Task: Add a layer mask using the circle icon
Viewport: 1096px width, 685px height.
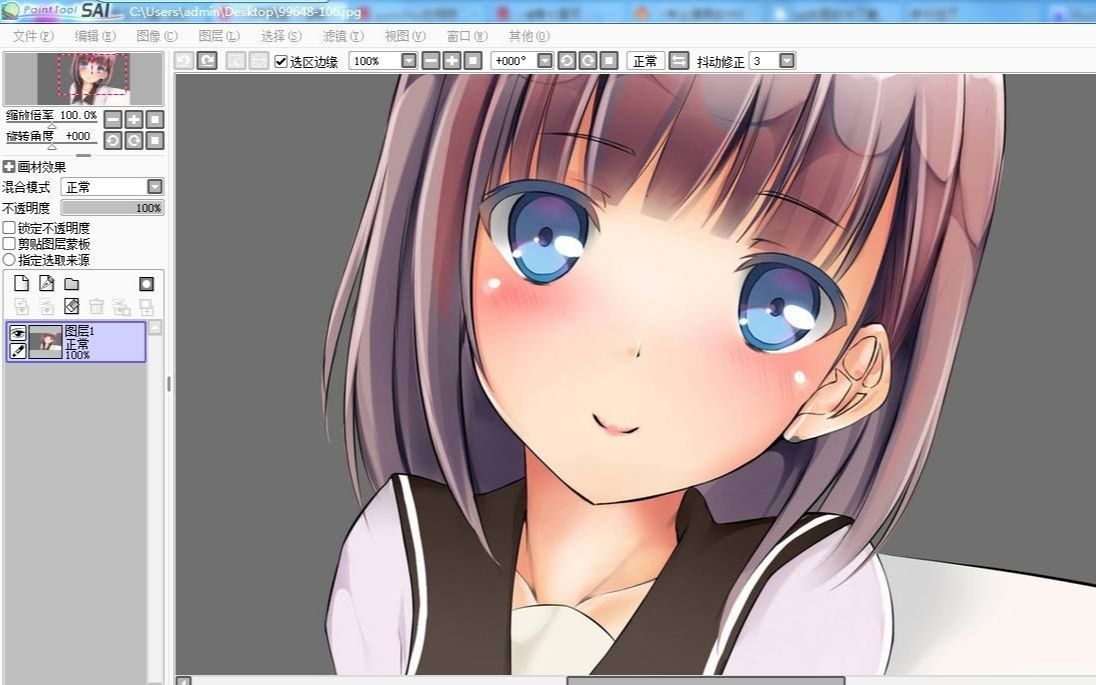Action: point(146,283)
